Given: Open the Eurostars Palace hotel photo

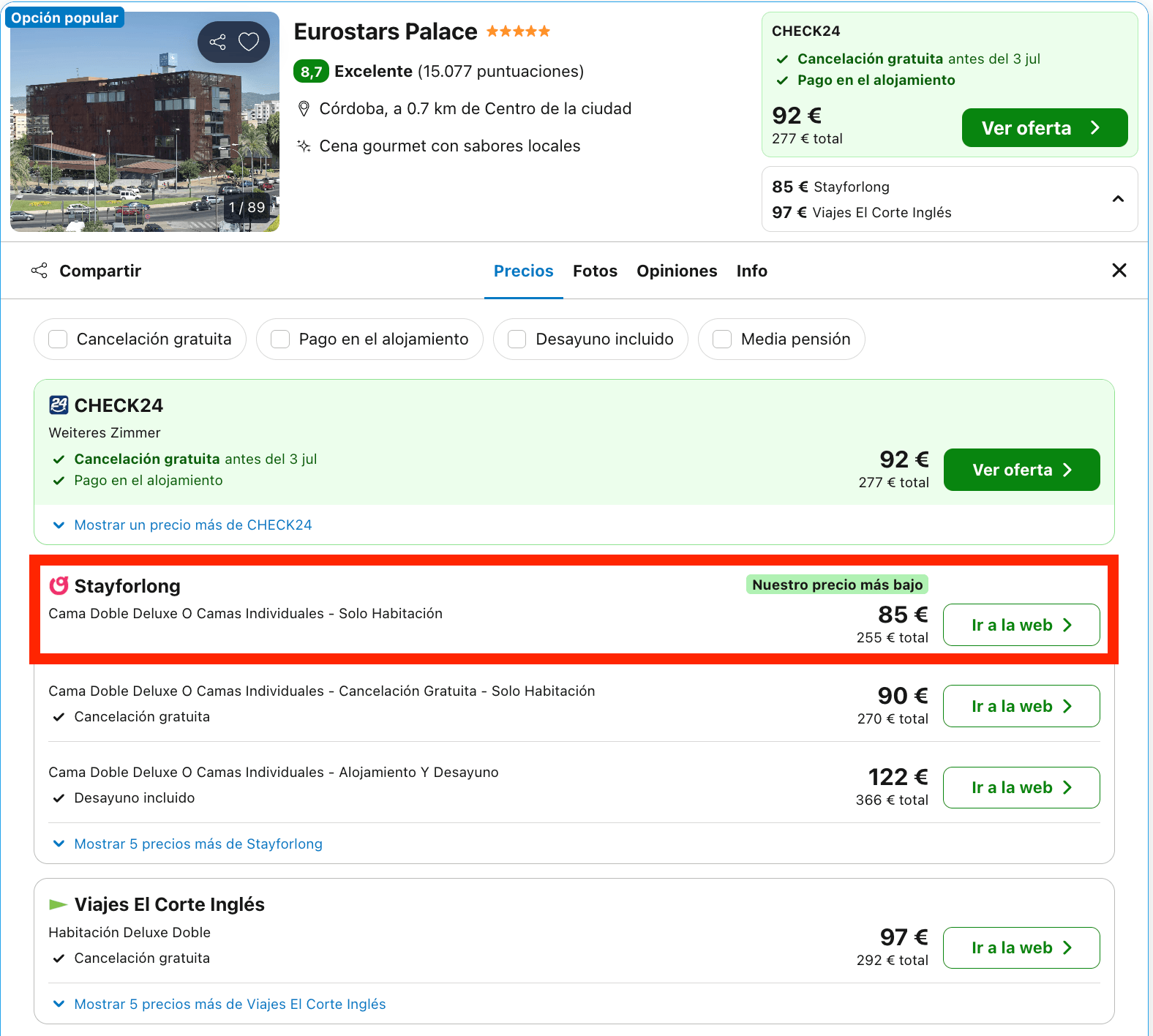Looking at the screenshot, I should 145,122.
